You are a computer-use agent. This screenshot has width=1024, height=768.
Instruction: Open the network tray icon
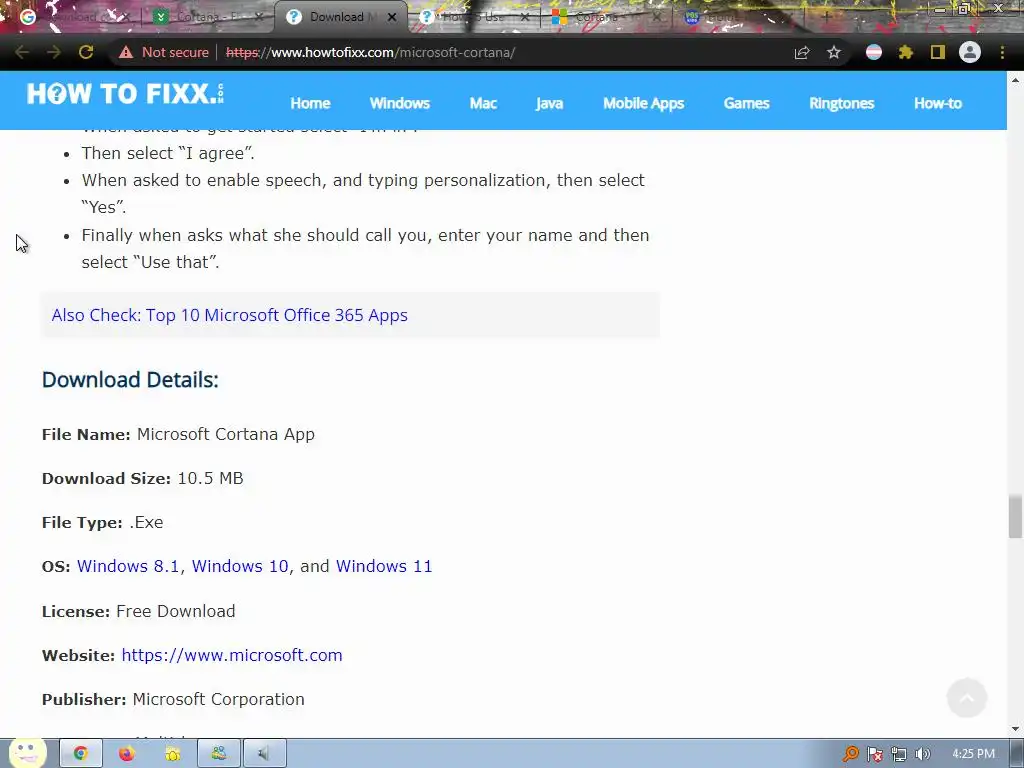tap(899, 754)
